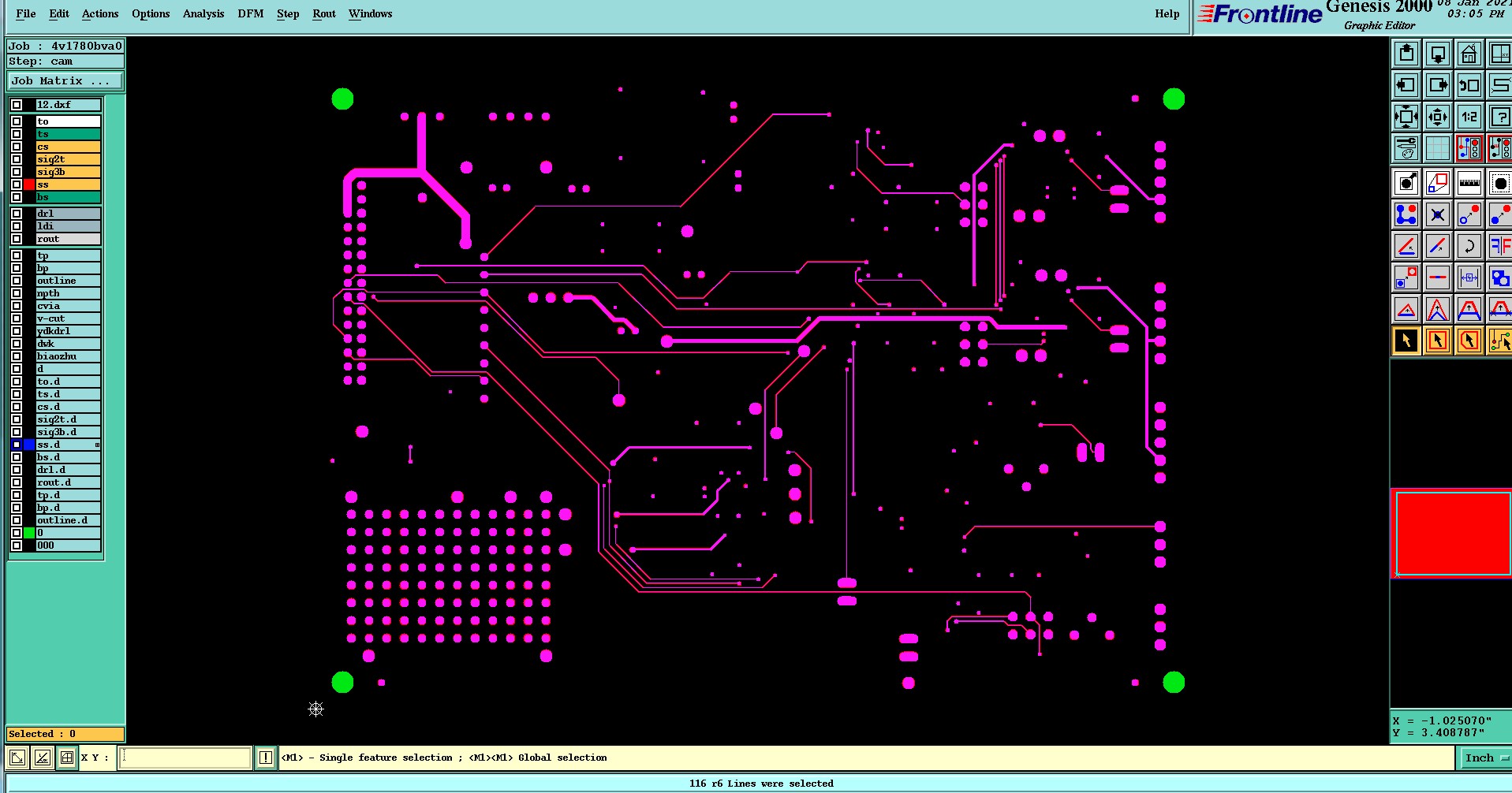Select the ydkdrl layer row
The height and width of the screenshot is (793, 1512).
[x=68, y=331]
